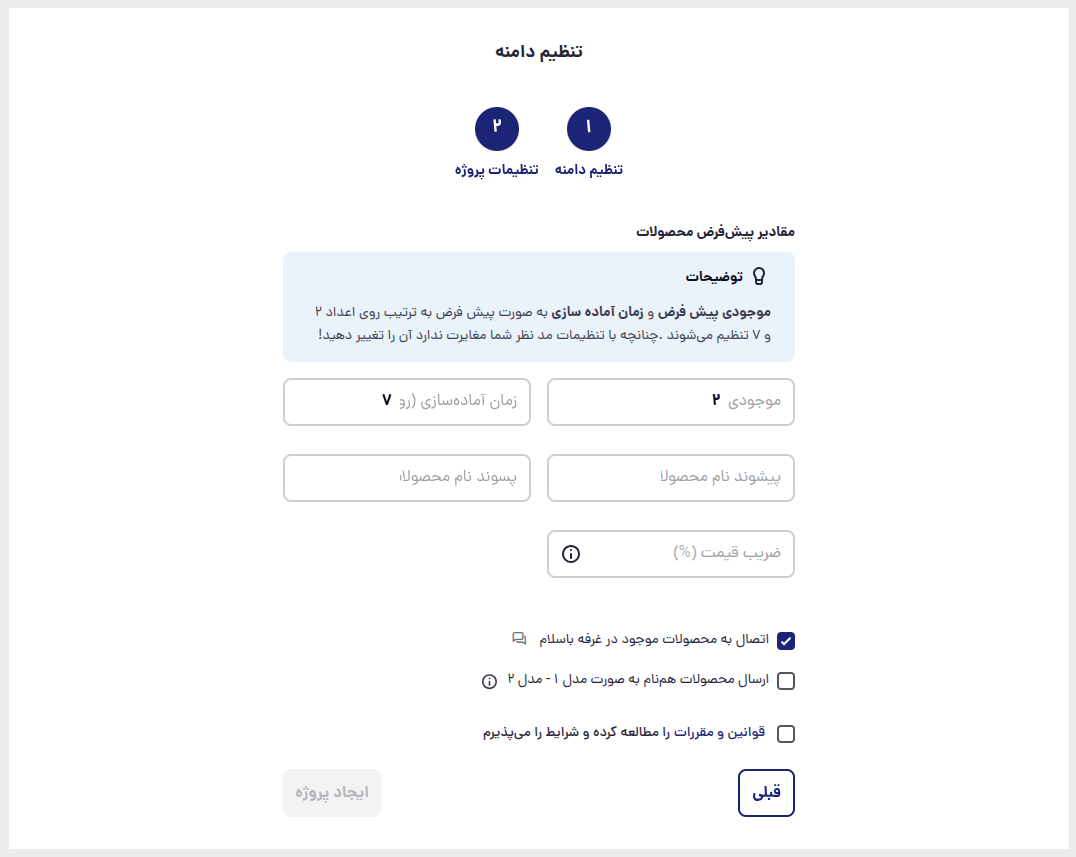The height and width of the screenshot is (857, 1076).
Task: Tick the terms acceptance checkbox
Action: click(x=786, y=733)
